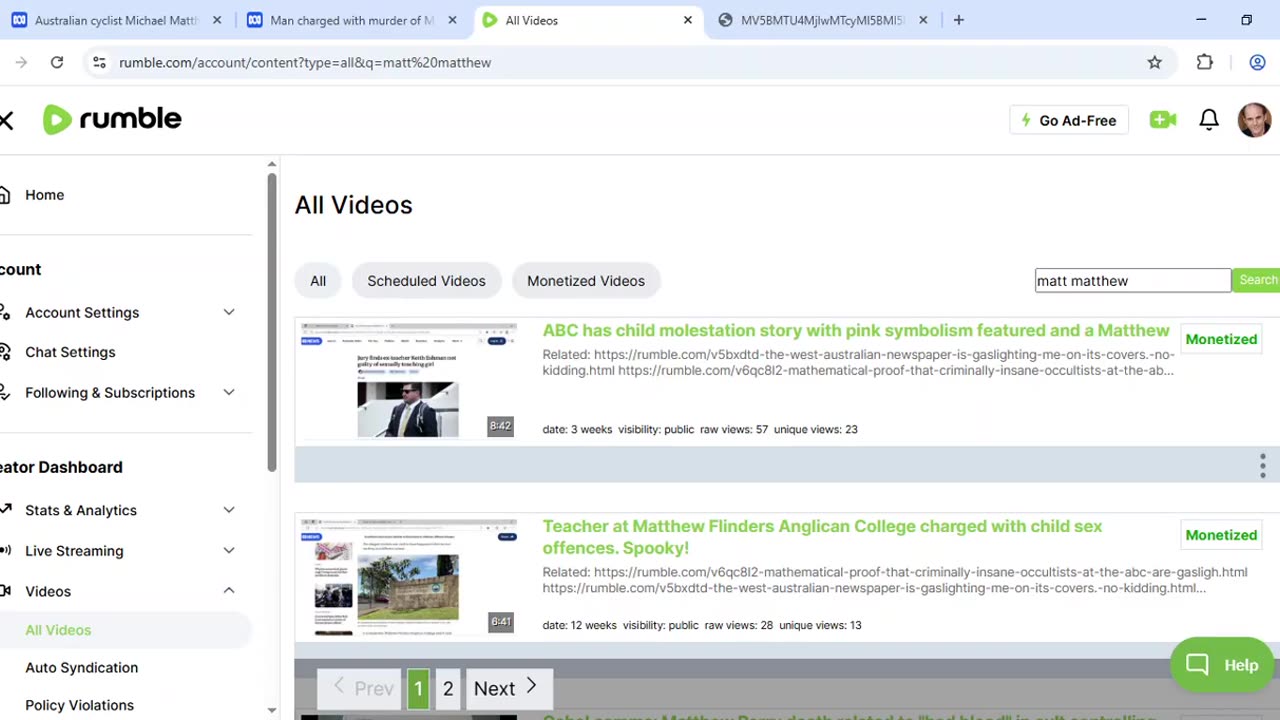
Task: Reload the page
Action: point(57,62)
